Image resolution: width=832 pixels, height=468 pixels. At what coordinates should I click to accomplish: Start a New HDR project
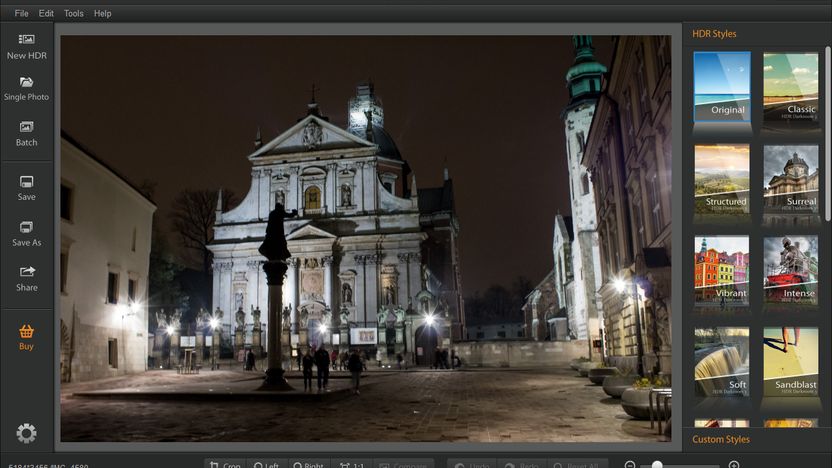(27, 47)
